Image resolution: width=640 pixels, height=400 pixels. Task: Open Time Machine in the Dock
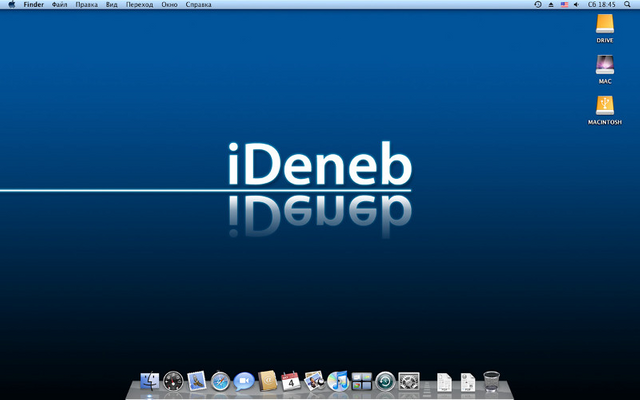coord(385,382)
